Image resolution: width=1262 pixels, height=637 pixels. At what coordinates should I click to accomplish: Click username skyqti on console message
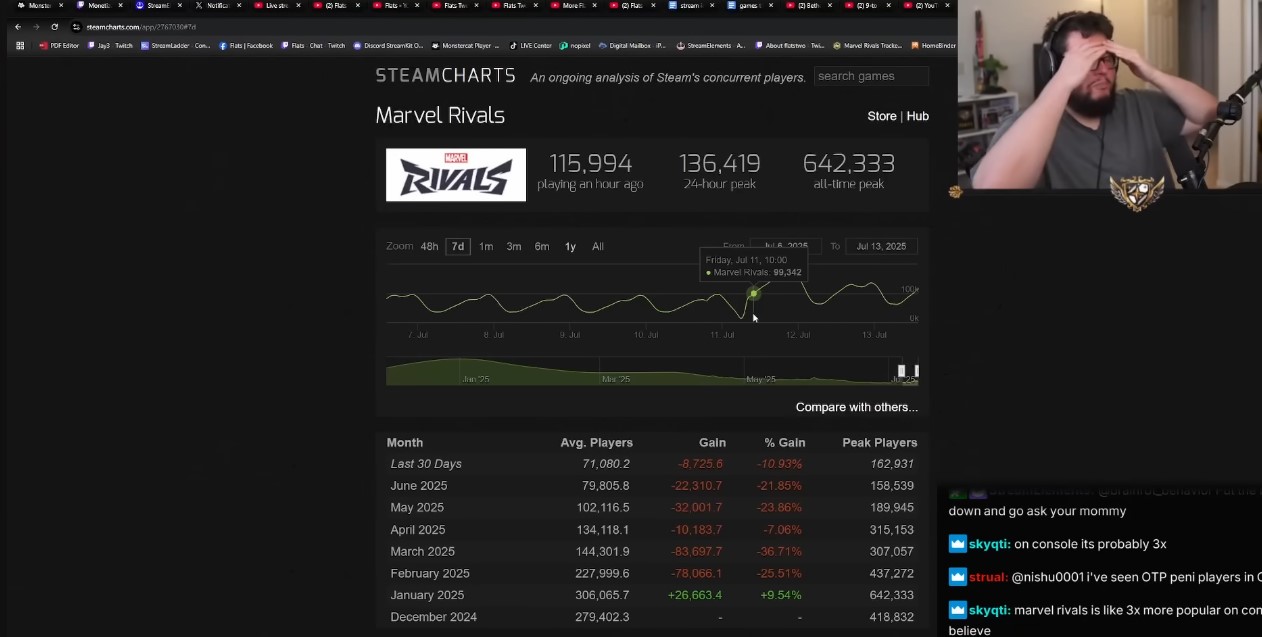[x=989, y=544]
